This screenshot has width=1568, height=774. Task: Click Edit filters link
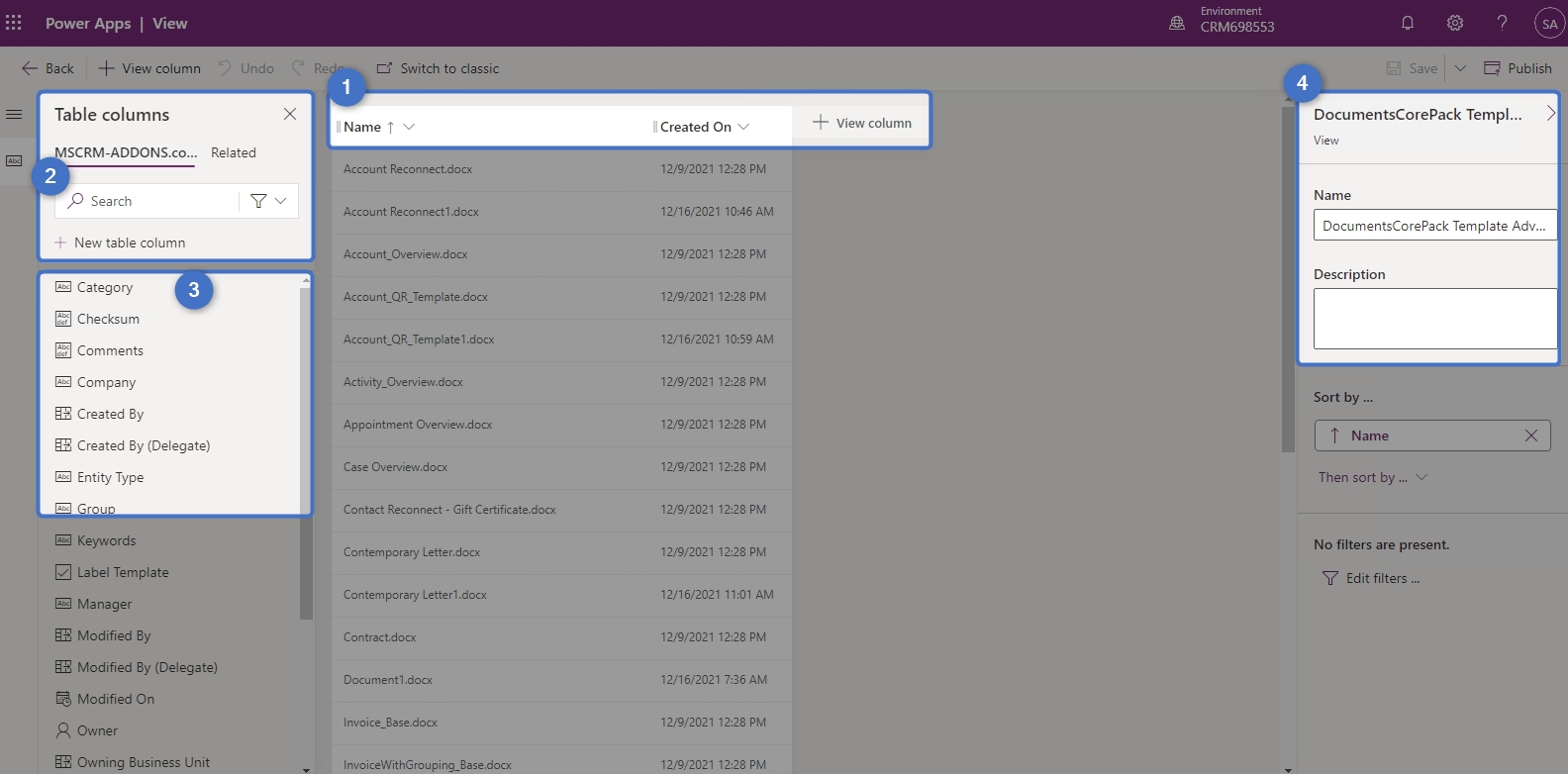tap(1372, 578)
